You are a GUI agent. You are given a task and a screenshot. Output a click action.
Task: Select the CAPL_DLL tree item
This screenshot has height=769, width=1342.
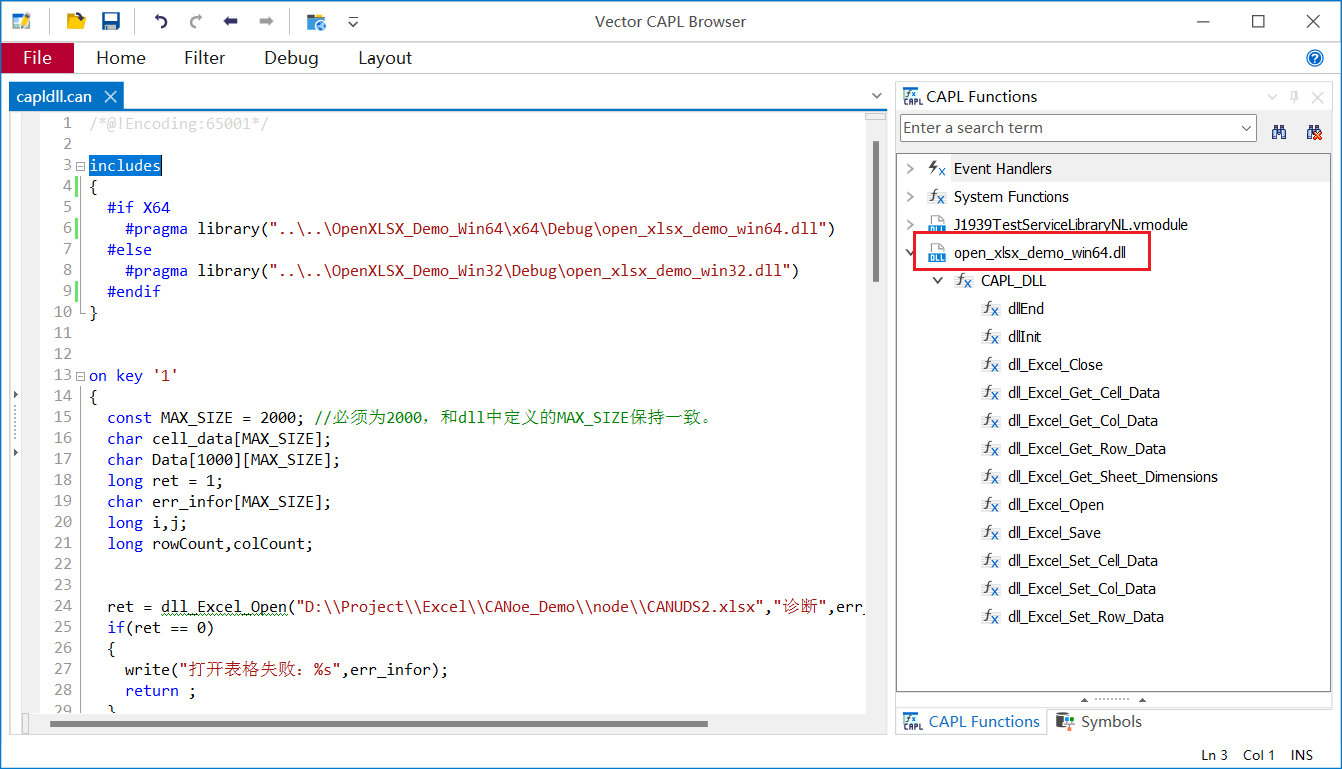1013,281
